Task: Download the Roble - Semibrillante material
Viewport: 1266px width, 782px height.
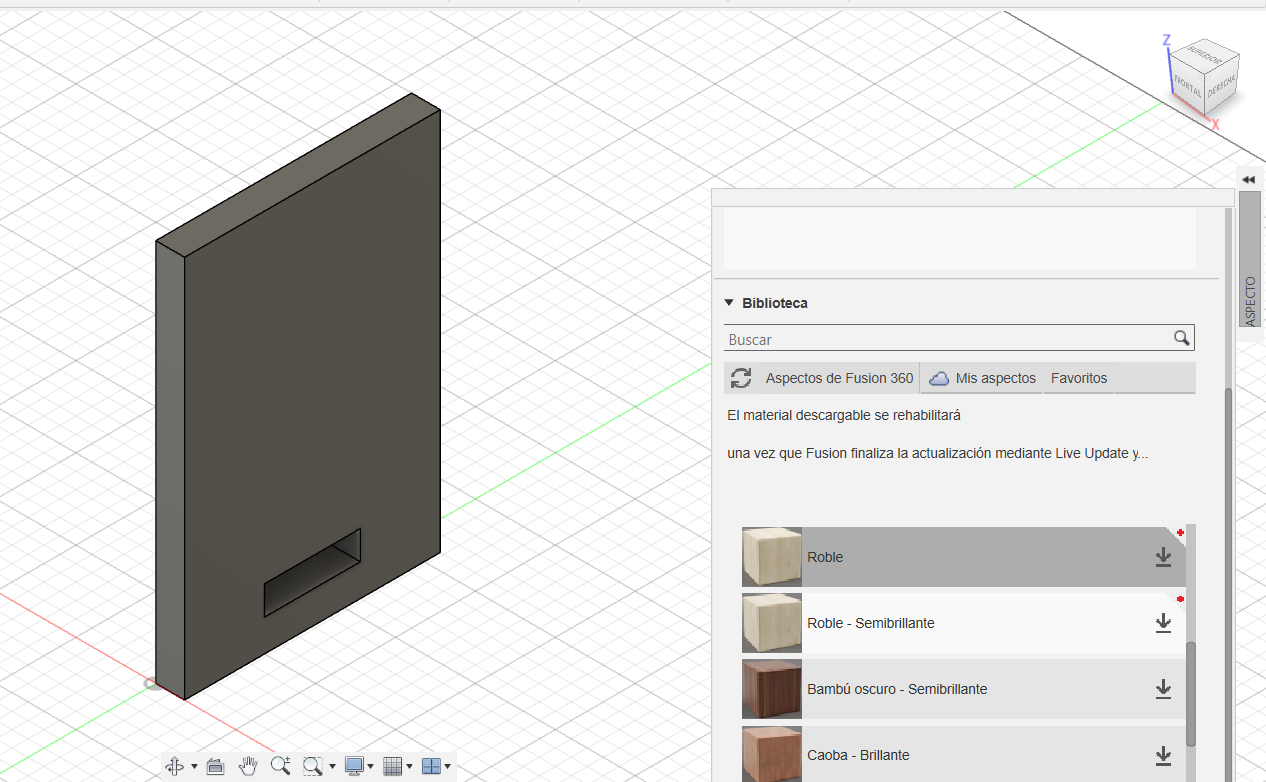Action: (x=1163, y=623)
